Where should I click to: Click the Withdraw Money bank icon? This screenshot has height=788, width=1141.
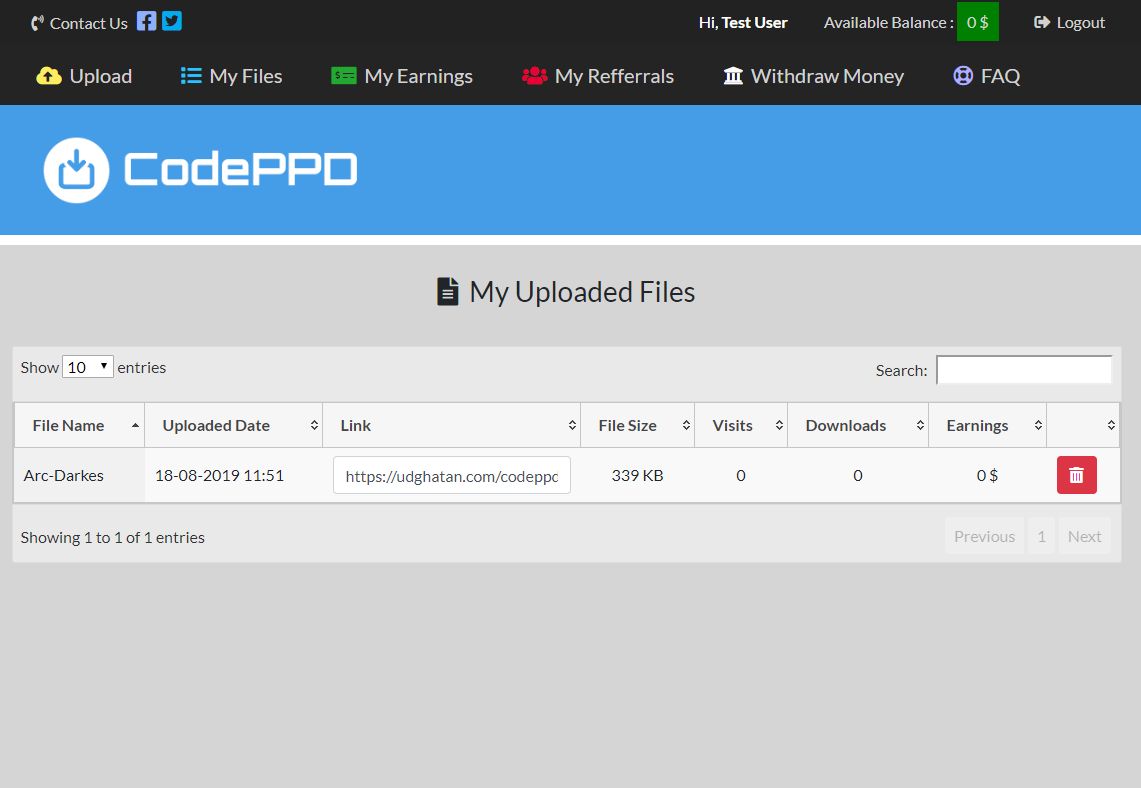click(x=733, y=76)
